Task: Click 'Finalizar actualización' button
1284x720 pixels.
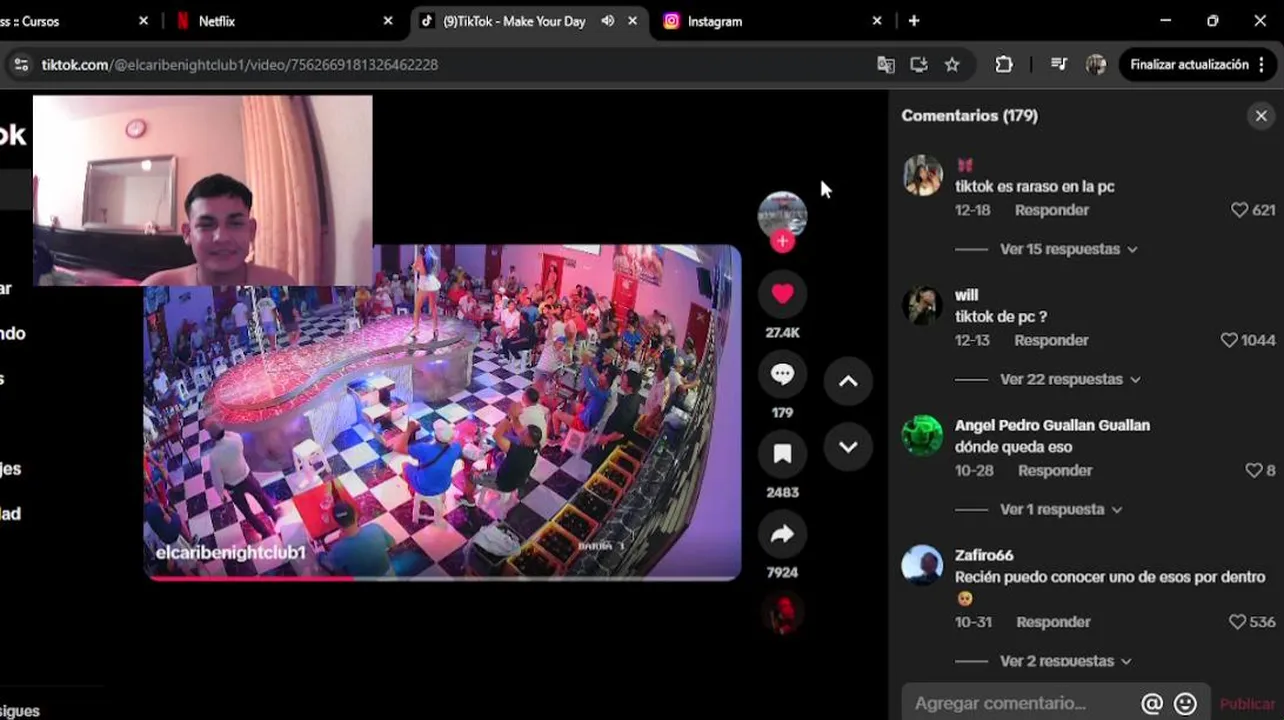Action: 1189,65
